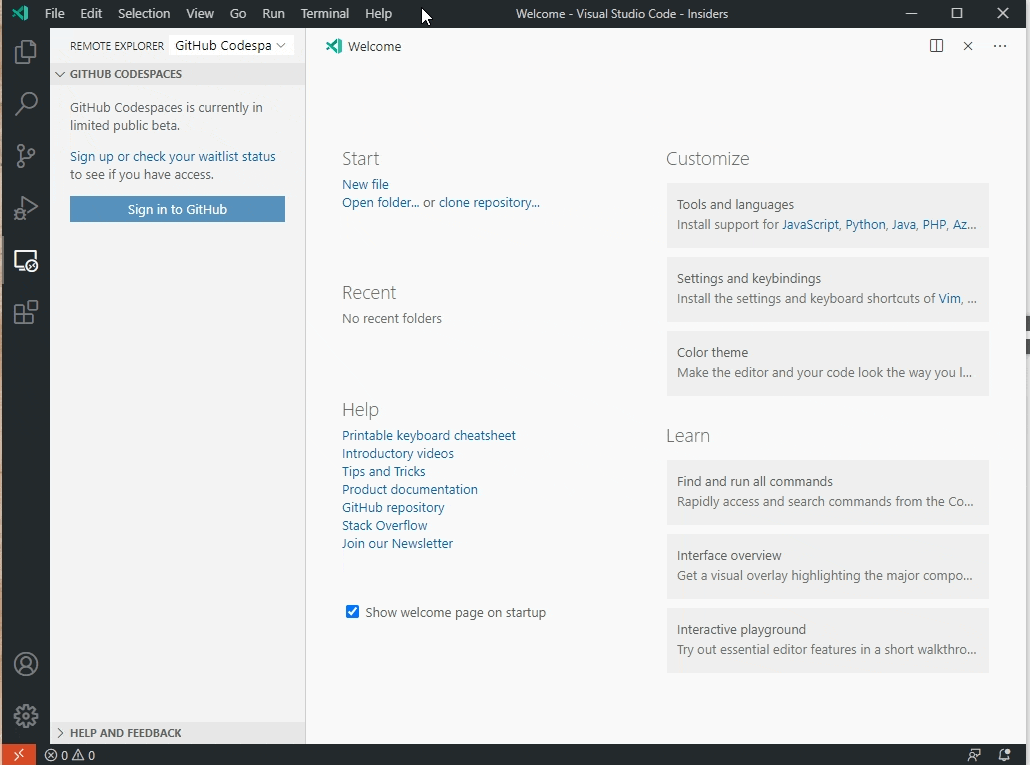
Task: Open Printable keyboard cheatsheet link
Action: coord(429,435)
